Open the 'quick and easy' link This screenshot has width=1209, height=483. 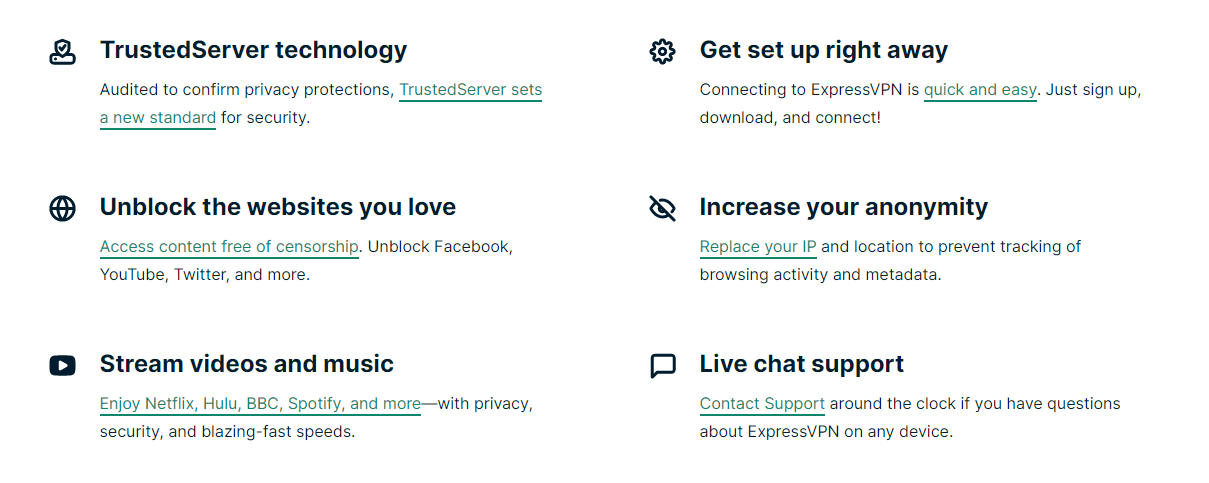(980, 90)
